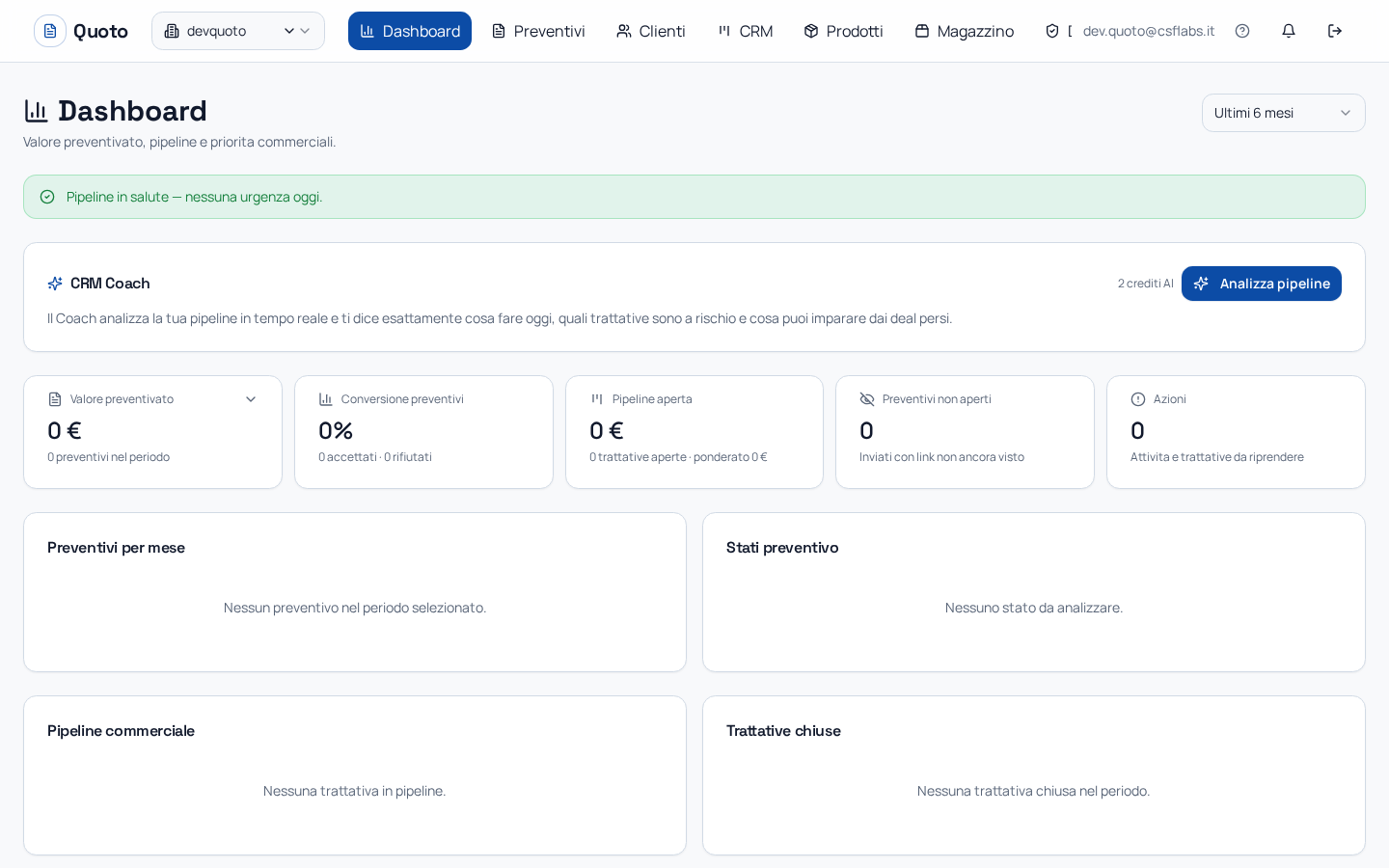The width and height of the screenshot is (1389, 868).
Task: Click the Azioni card count 0
Action: [1137, 430]
